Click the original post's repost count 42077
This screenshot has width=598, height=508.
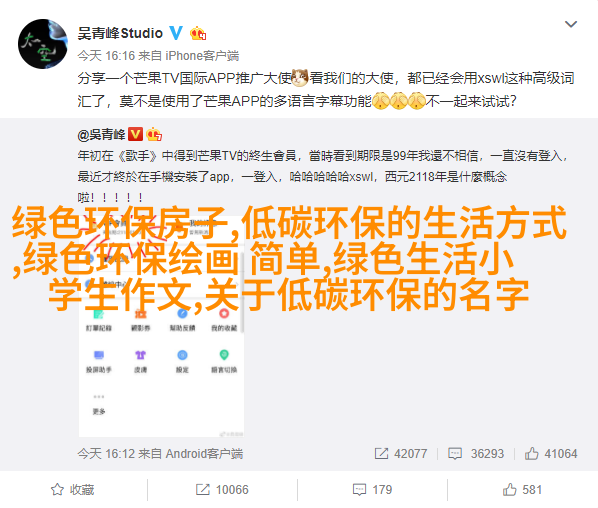401,453
